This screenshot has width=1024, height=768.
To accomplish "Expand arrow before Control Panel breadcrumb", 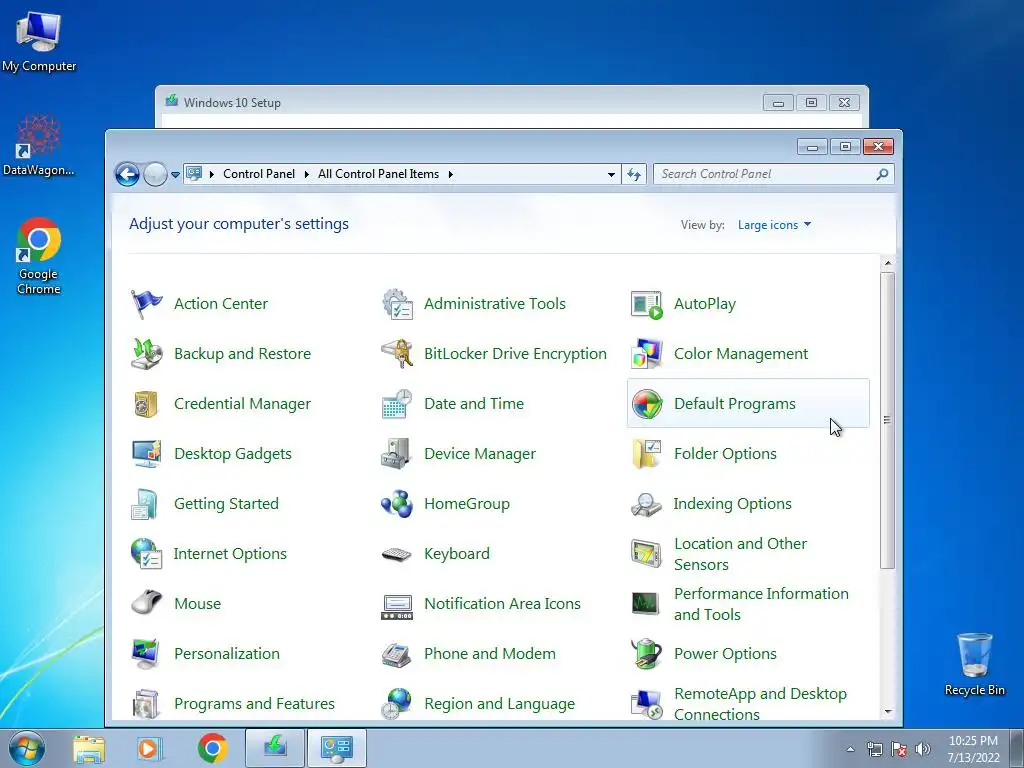I will (x=212, y=174).
